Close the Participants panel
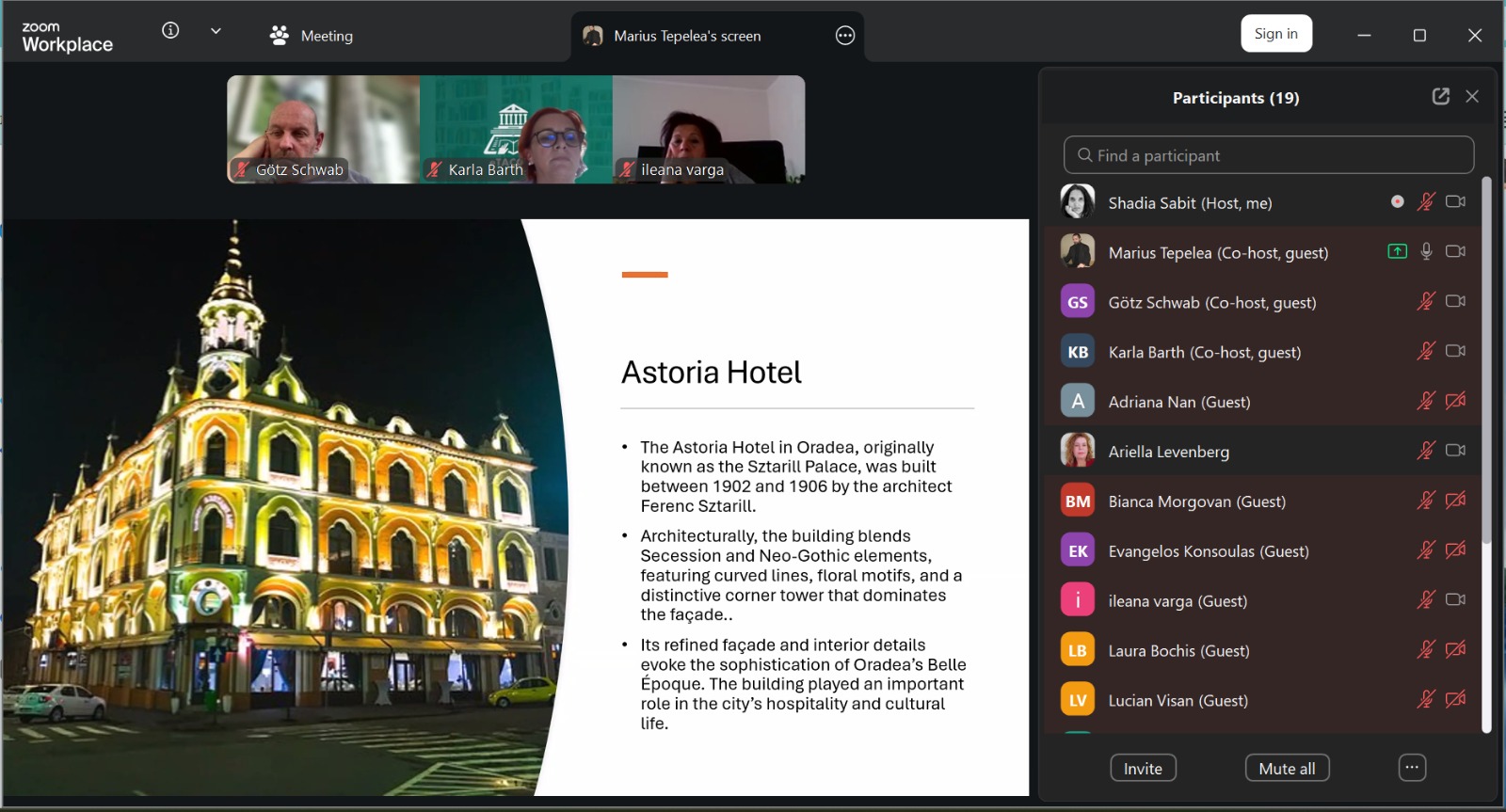Image resolution: width=1506 pixels, height=812 pixels. click(1472, 96)
